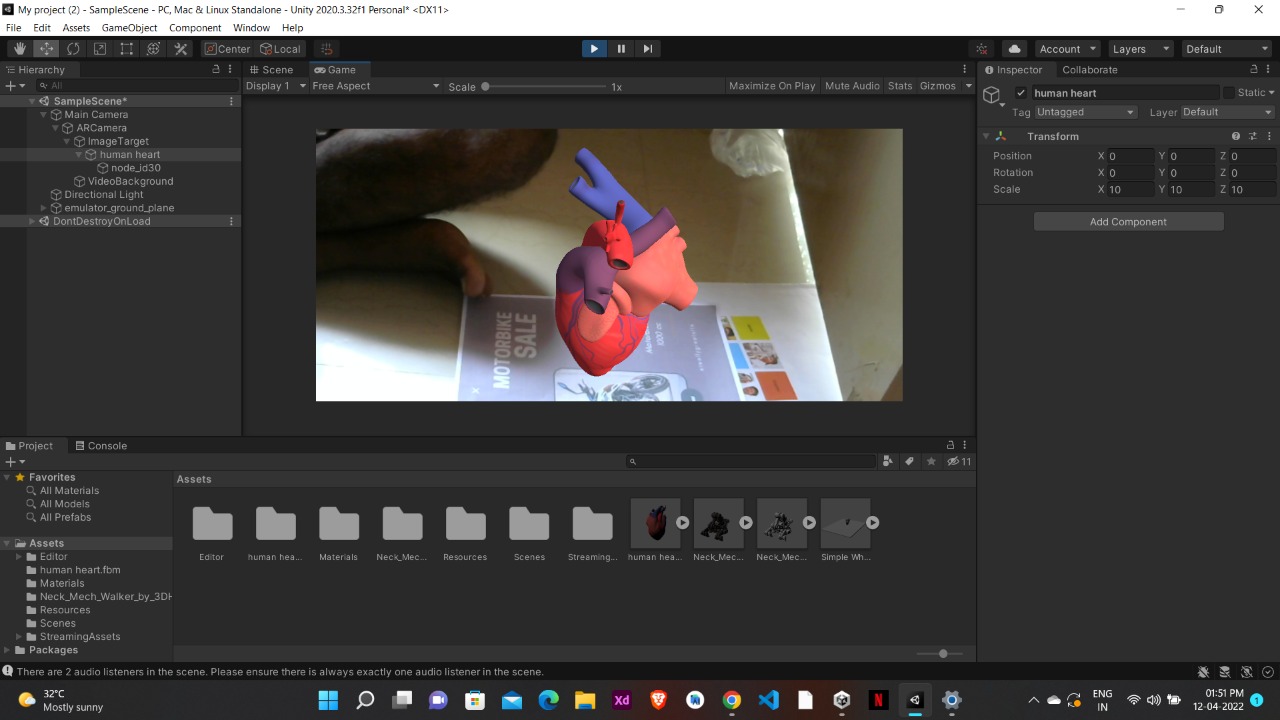The width and height of the screenshot is (1280, 720).
Task: Toggle Center pivot mode button
Action: [228, 49]
